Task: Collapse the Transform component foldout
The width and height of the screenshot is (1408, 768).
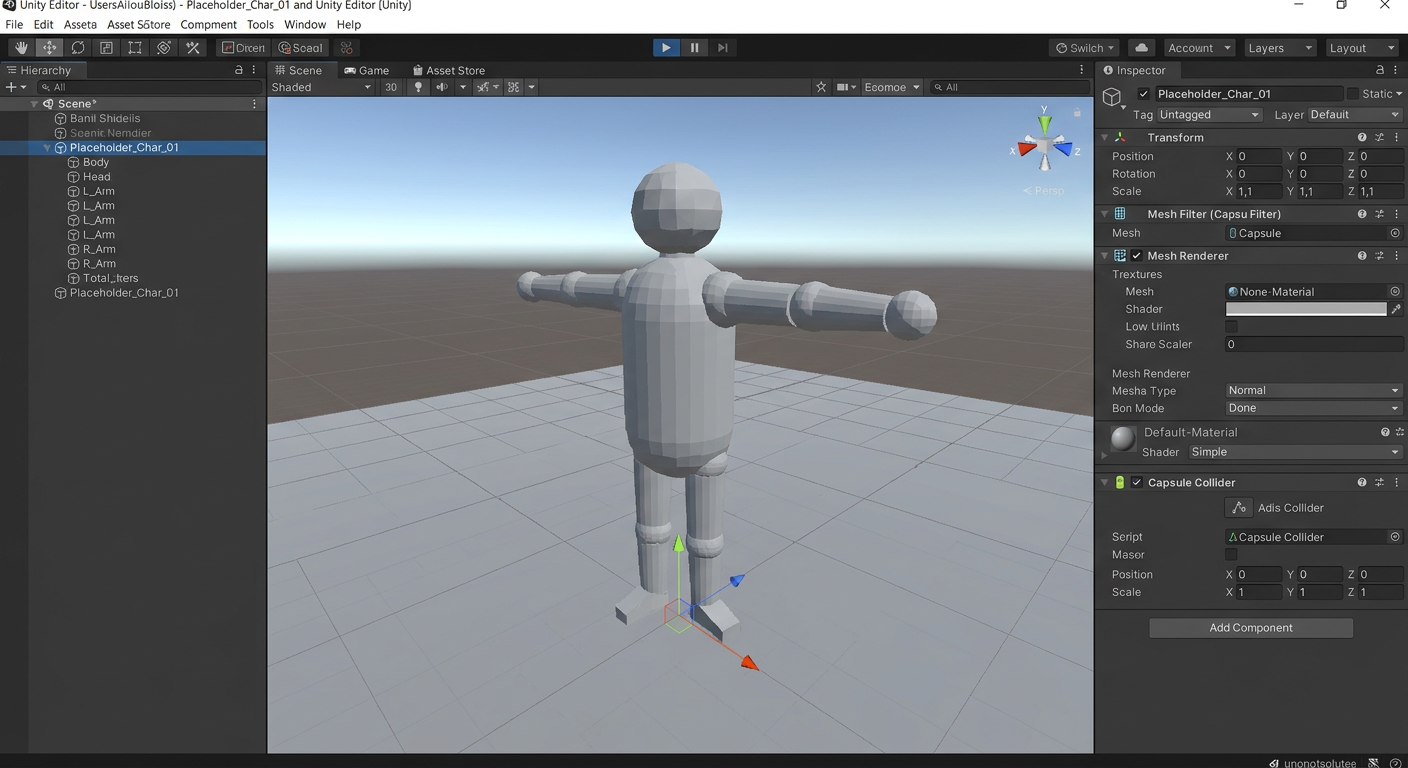Action: tap(1105, 137)
